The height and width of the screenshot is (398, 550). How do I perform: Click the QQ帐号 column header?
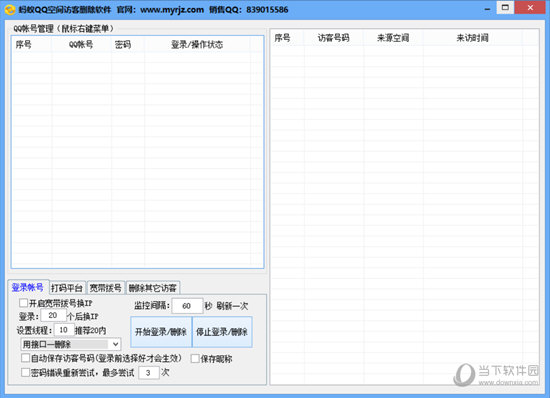point(81,45)
